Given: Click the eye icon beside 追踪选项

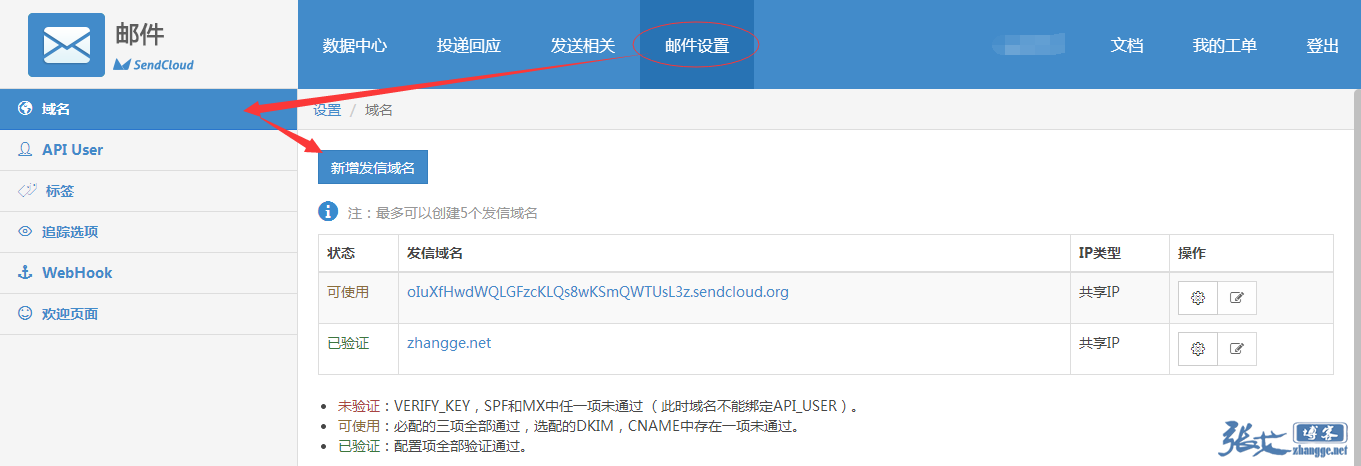Looking at the screenshot, I should click(26, 231).
